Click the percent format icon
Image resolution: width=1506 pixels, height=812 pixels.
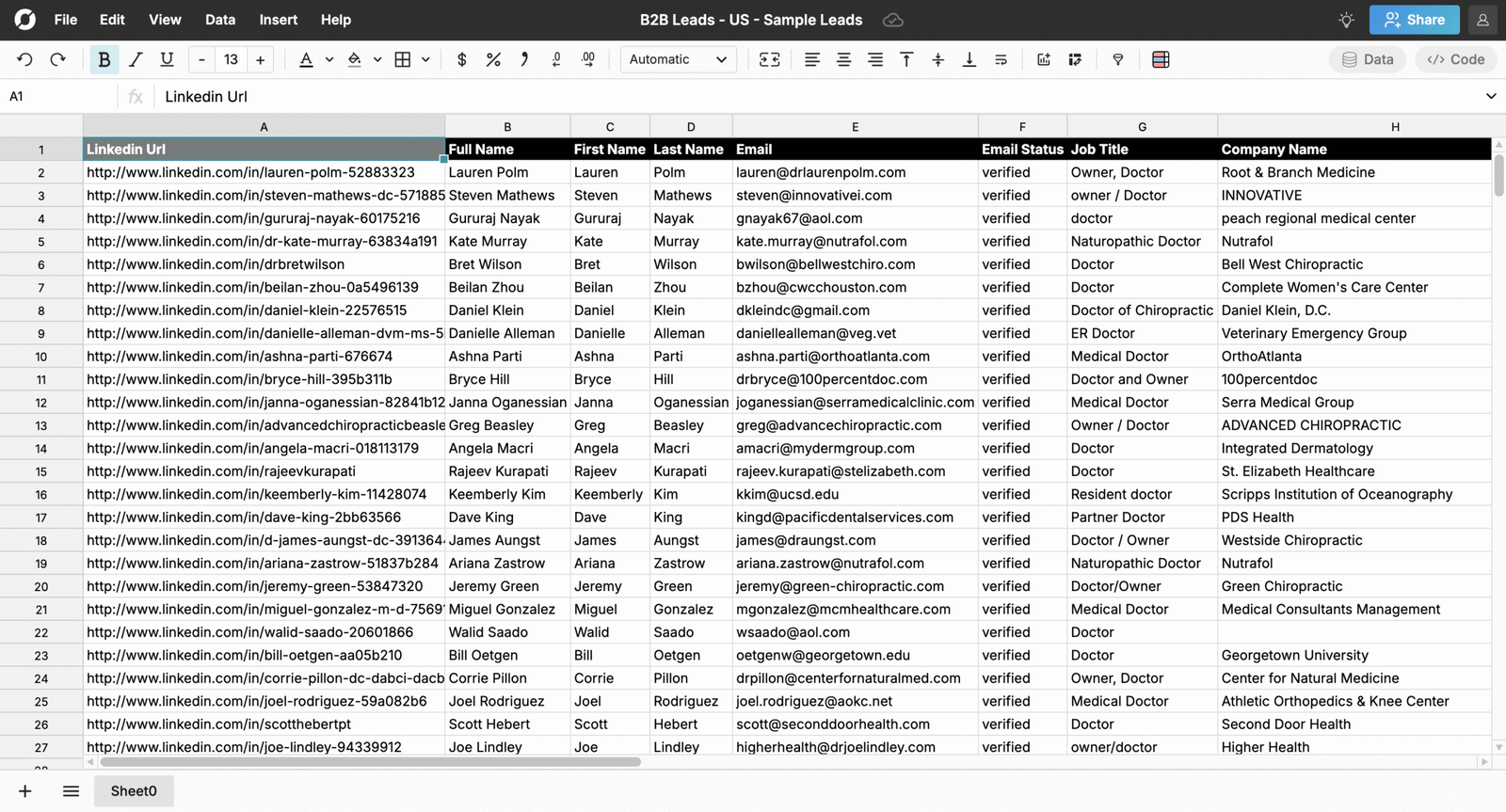(493, 59)
